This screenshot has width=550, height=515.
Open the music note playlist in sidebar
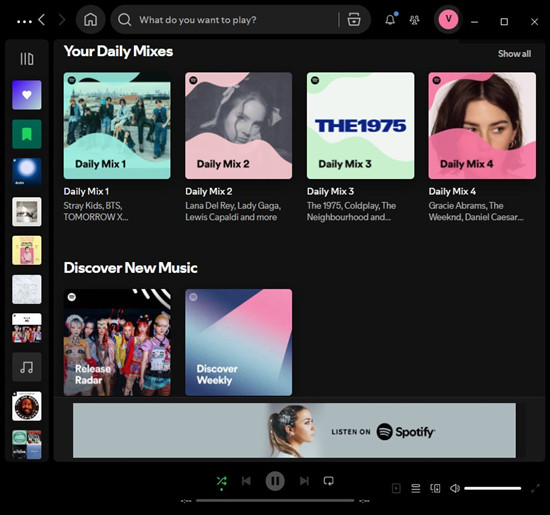(27, 367)
